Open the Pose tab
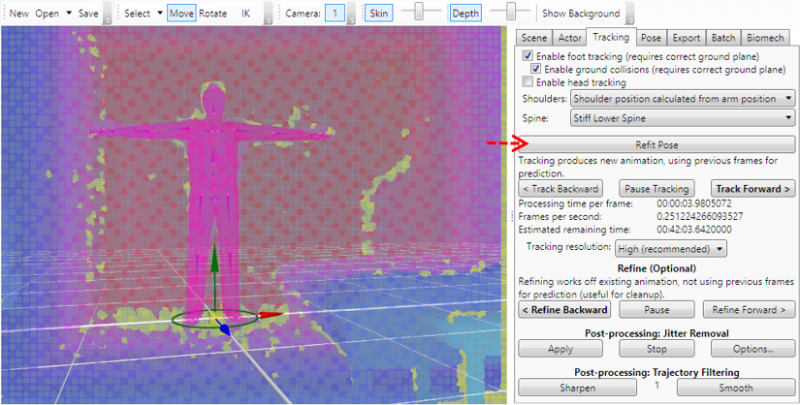800x405 pixels. click(651, 38)
